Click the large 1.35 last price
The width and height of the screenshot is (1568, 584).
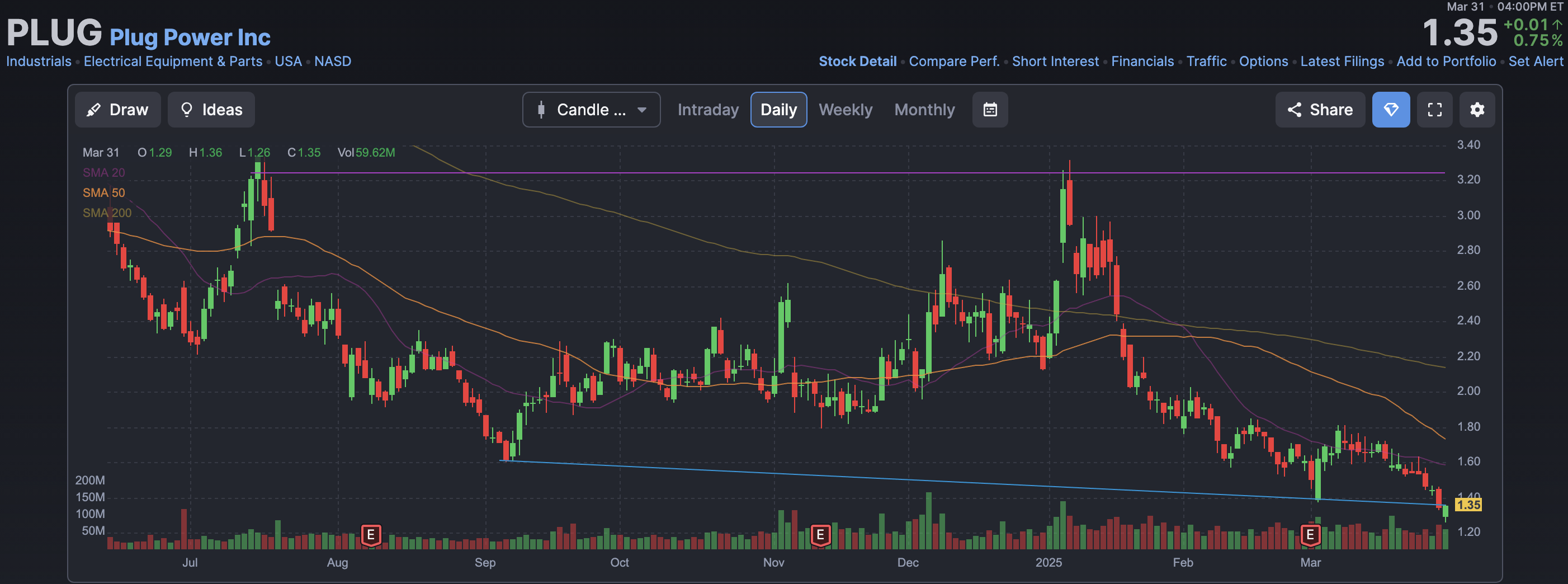click(x=1460, y=32)
